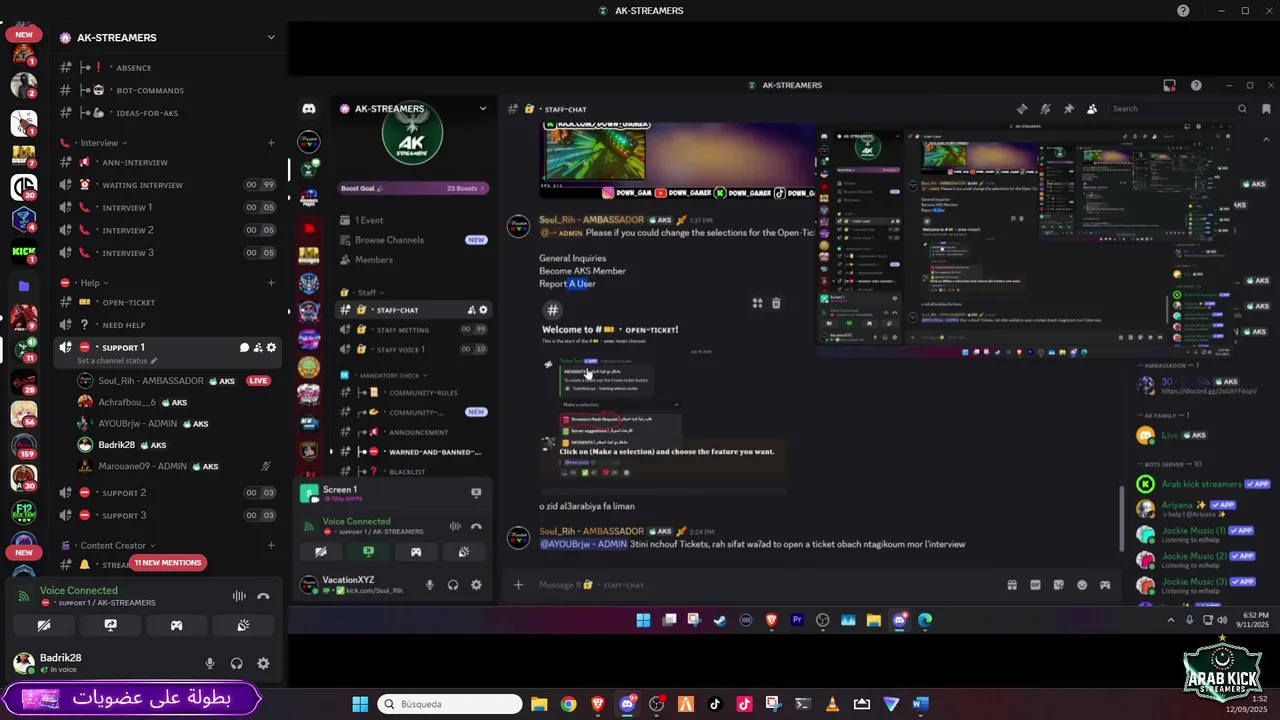Open Google Chrome from the taskbar

tap(568, 704)
